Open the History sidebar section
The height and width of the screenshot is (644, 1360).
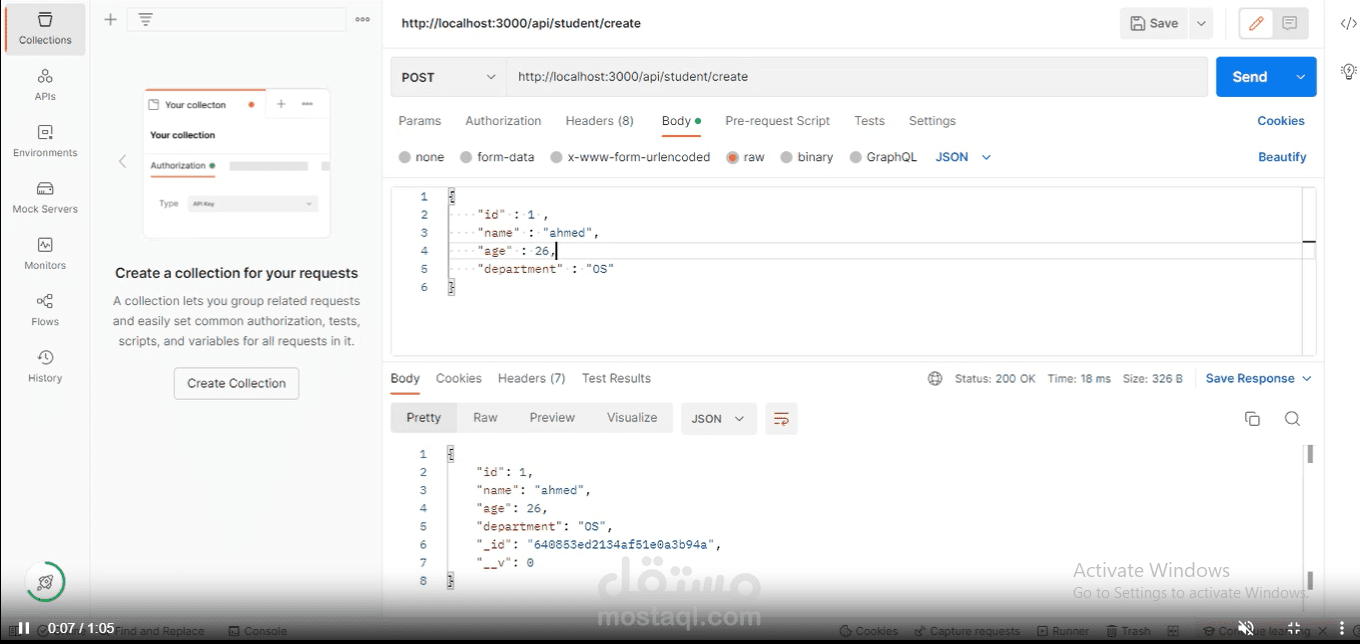point(45,365)
